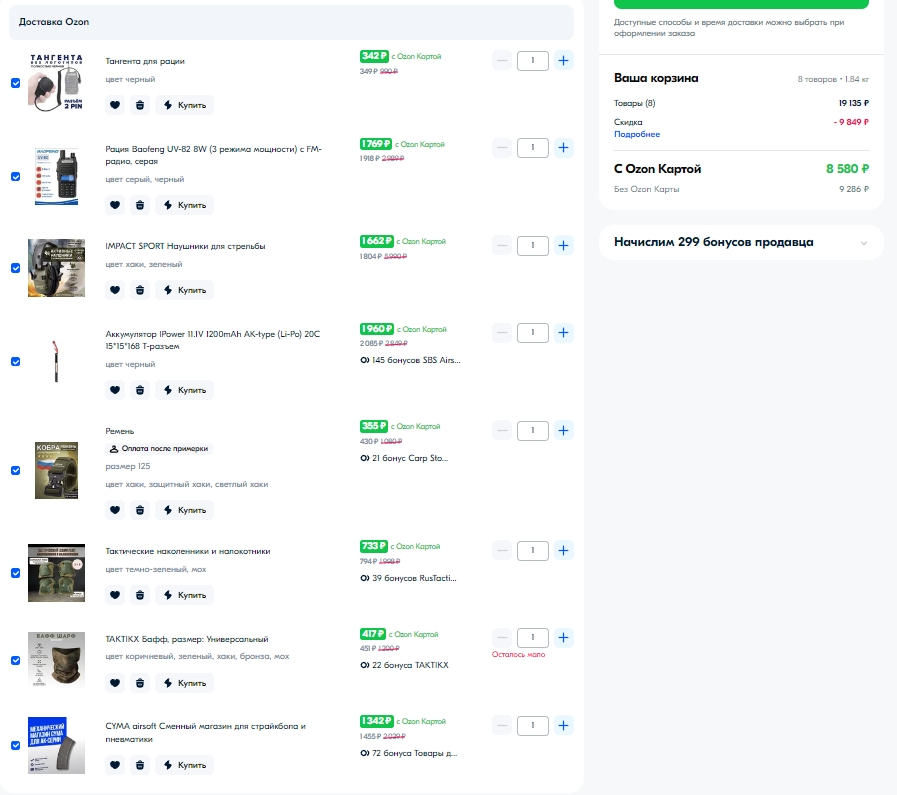This screenshot has height=795, width=897.
Task: Buy IPower аккумулятор with Купить
Action: click(x=184, y=390)
